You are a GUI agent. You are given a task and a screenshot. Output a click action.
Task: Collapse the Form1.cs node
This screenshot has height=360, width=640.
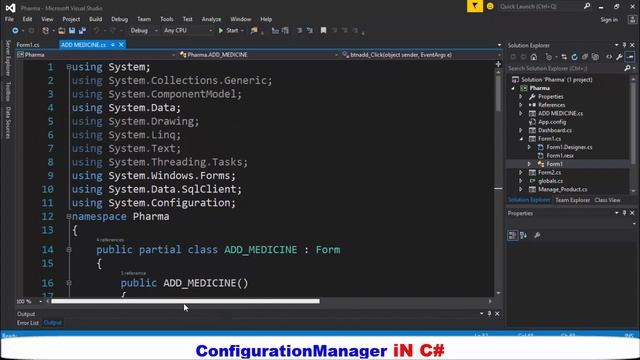[521, 139]
